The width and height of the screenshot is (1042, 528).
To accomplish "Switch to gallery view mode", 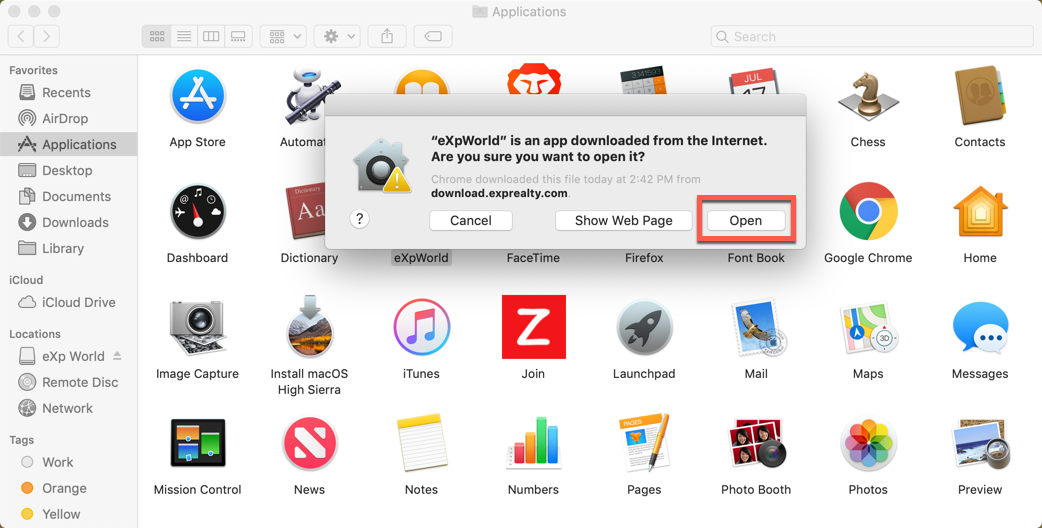I will point(239,37).
